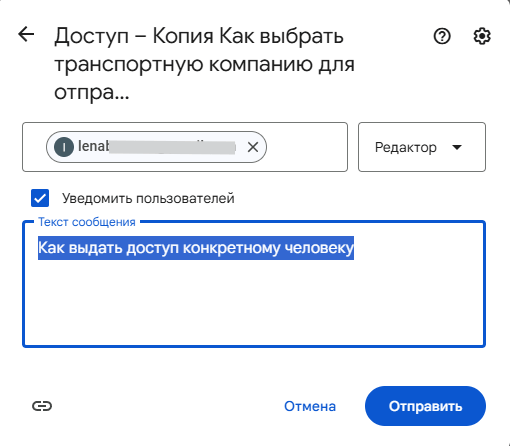Cancel sharing with the Отмена button
Image resolution: width=510 pixels, height=446 pixels.
310,406
